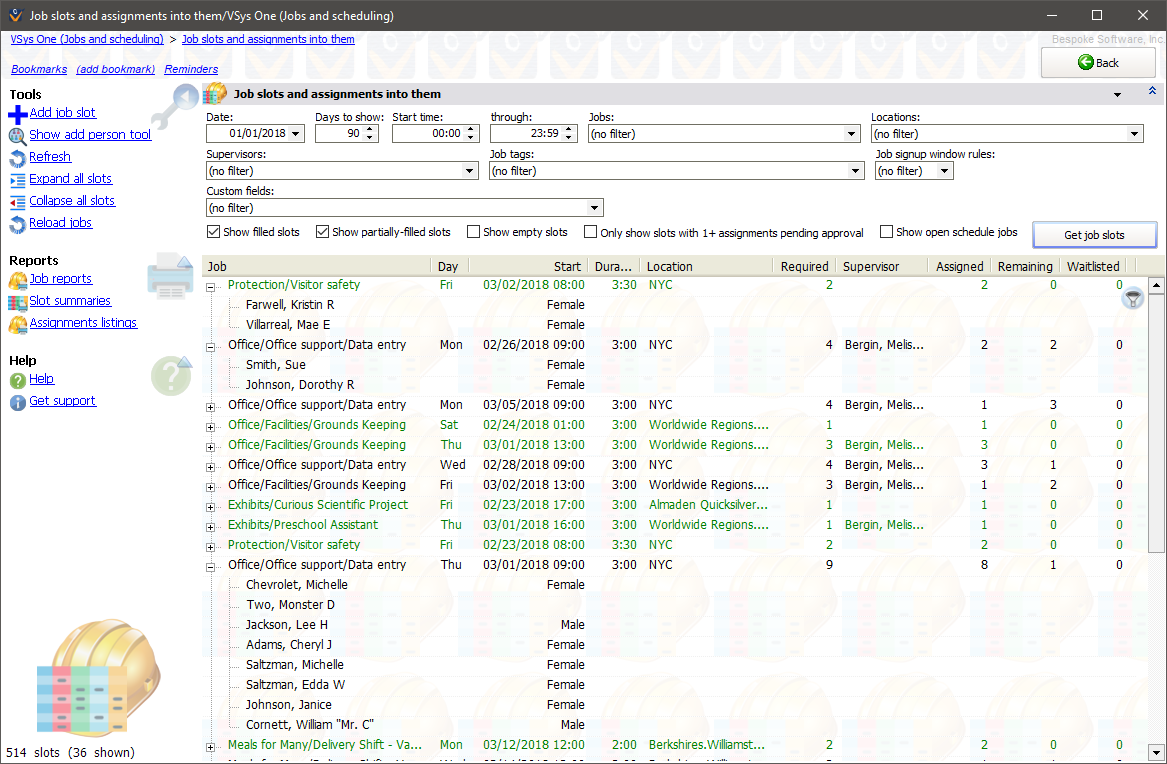Image resolution: width=1167 pixels, height=764 pixels.
Task: Click the Back button
Action: (x=1097, y=62)
